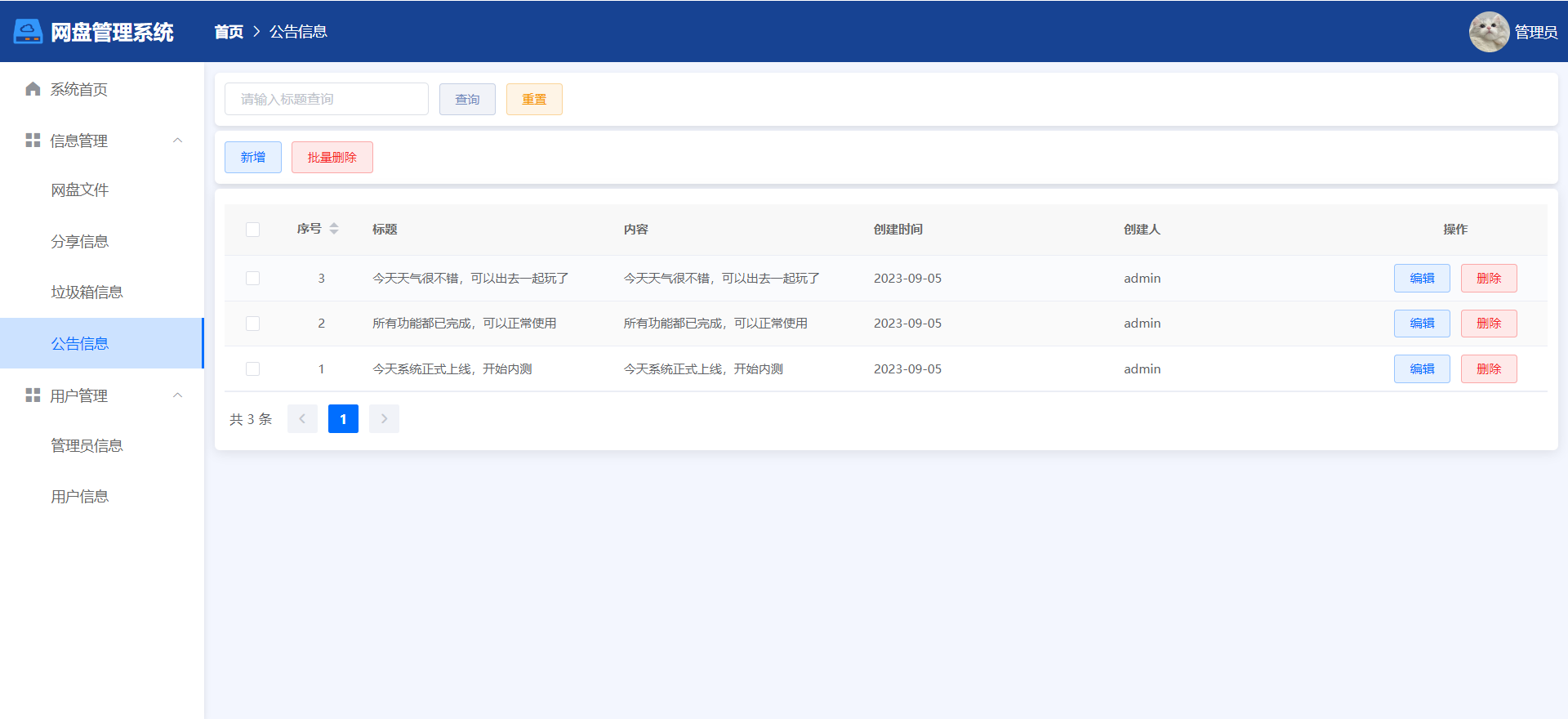Click the 标题 column header
The height and width of the screenshot is (719, 1568).
coord(385,230)
